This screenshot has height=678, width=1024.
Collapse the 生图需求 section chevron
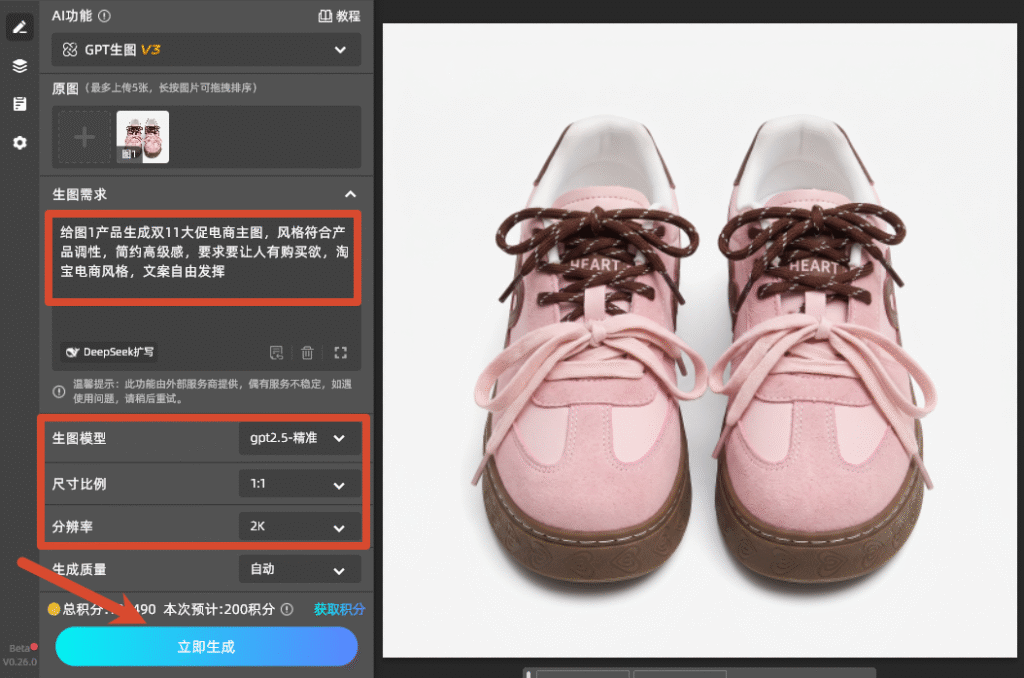click(351, 194)
